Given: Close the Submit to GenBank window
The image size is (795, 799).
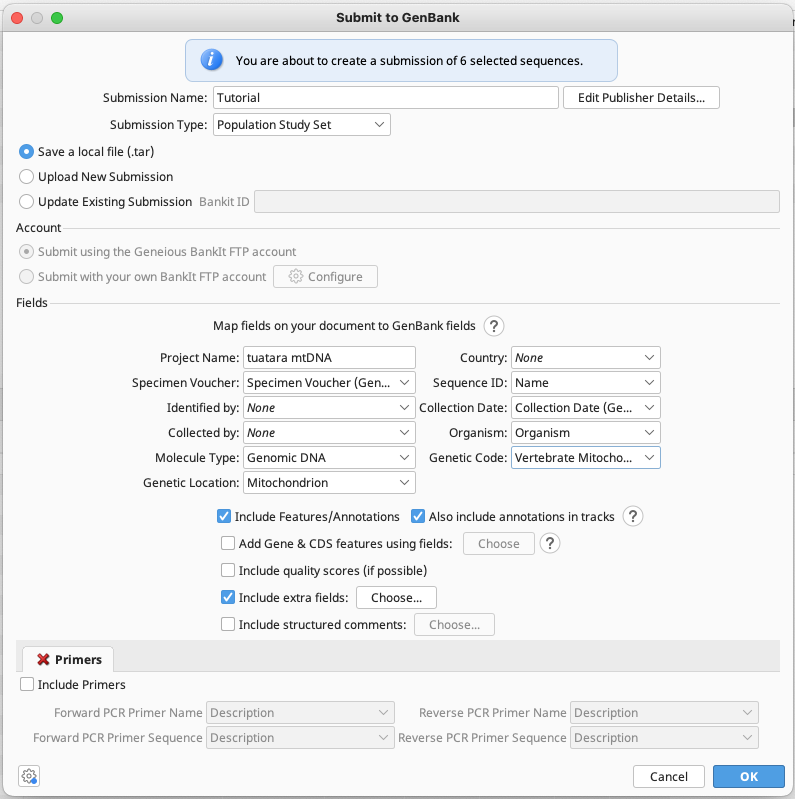Looking at the screenshot, I should (x=17, y=18).
